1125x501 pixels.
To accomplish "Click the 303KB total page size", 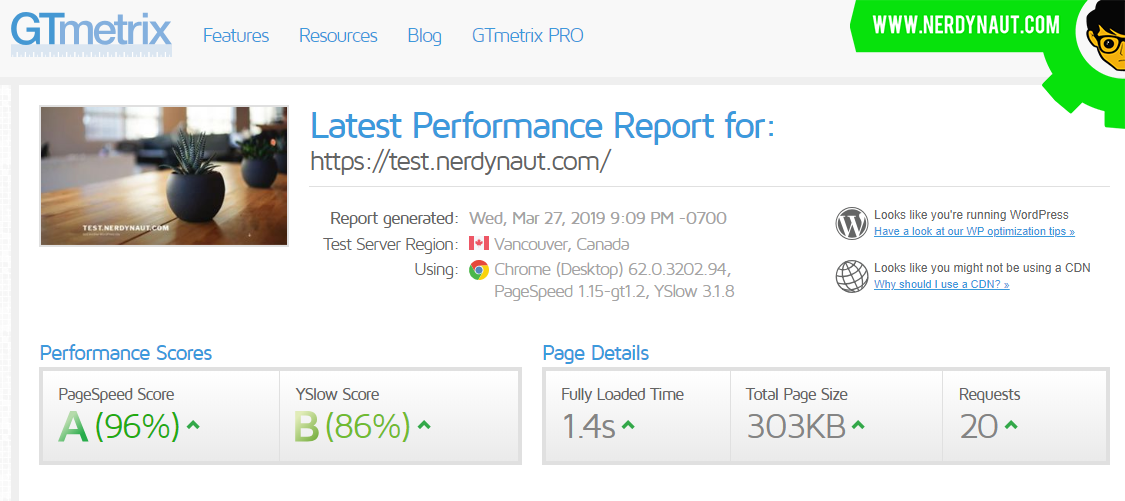I will [x=795, y=427].
